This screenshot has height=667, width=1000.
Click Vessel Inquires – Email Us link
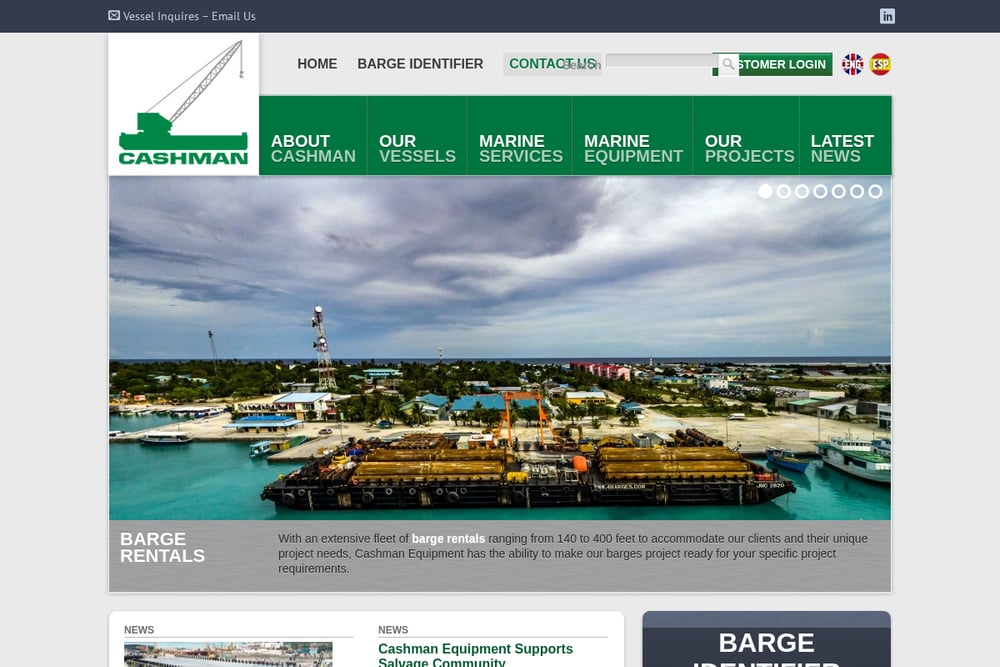[189, 16]
